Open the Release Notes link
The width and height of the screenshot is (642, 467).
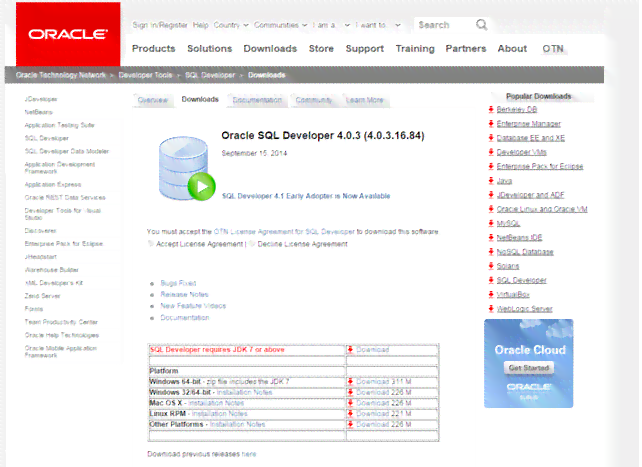click(x=184, y=294)
